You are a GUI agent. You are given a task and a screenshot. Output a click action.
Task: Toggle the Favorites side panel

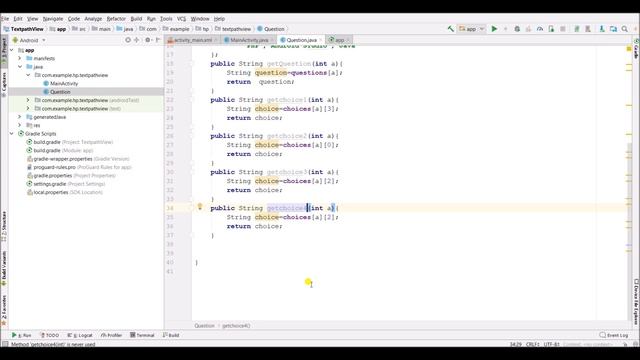coord(4,310)
